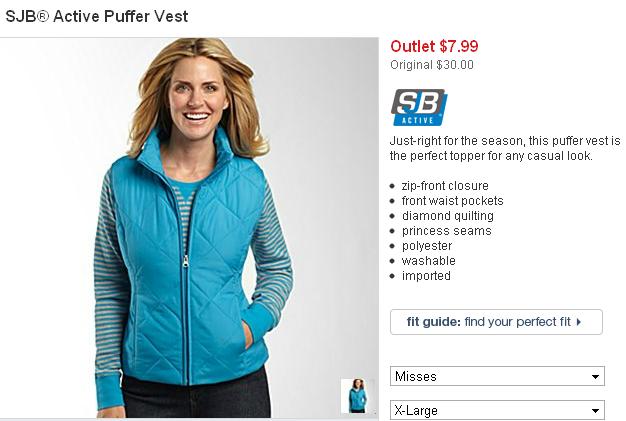Viewport: 626px width, 421px height.
Task: Select the zip-front closure bullet item
Action: click(445, 186)
